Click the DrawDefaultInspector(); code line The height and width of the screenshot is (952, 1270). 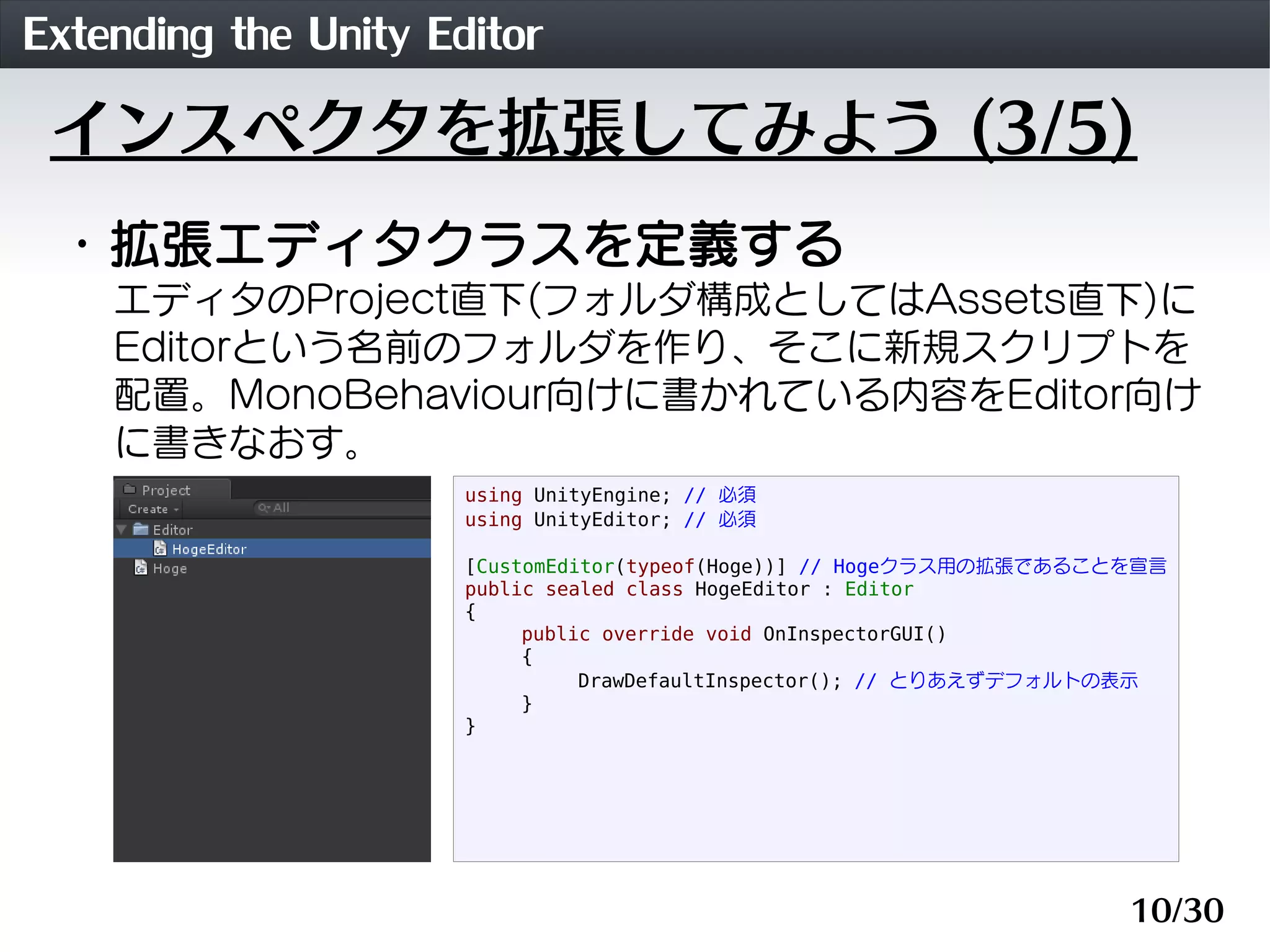pos(858,681)
